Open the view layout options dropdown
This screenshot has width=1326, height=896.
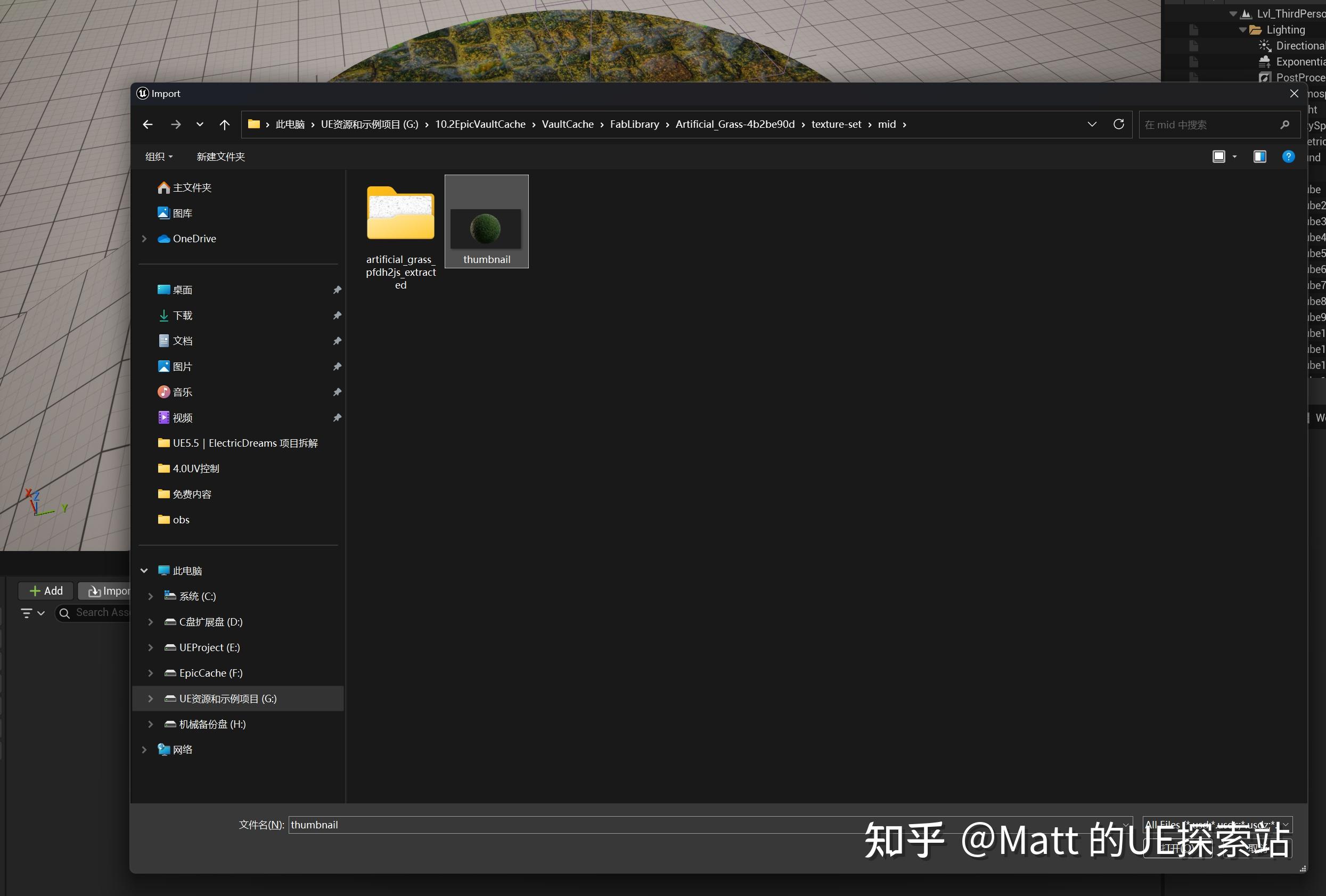[1234, 157]
